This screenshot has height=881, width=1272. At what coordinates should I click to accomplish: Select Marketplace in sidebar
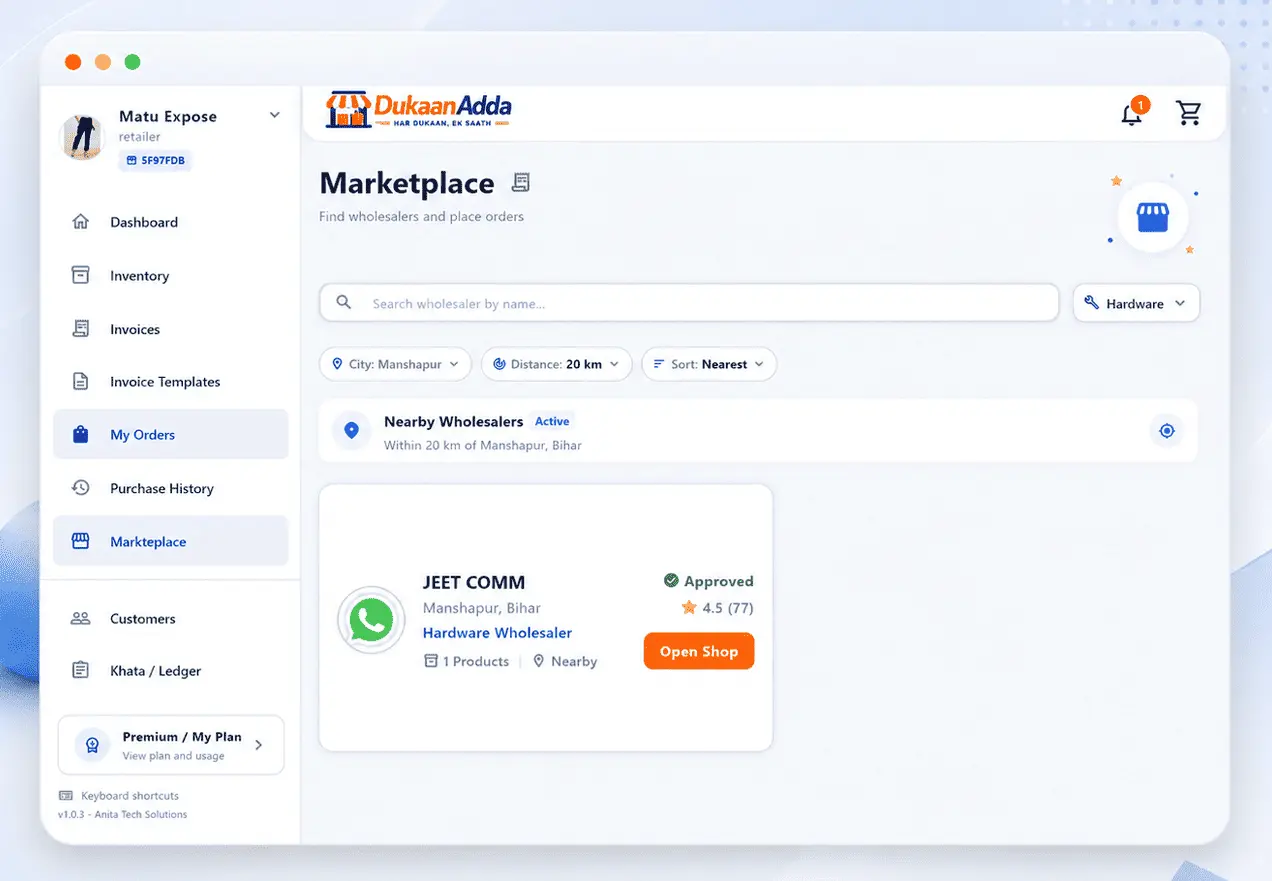[170, 541]
